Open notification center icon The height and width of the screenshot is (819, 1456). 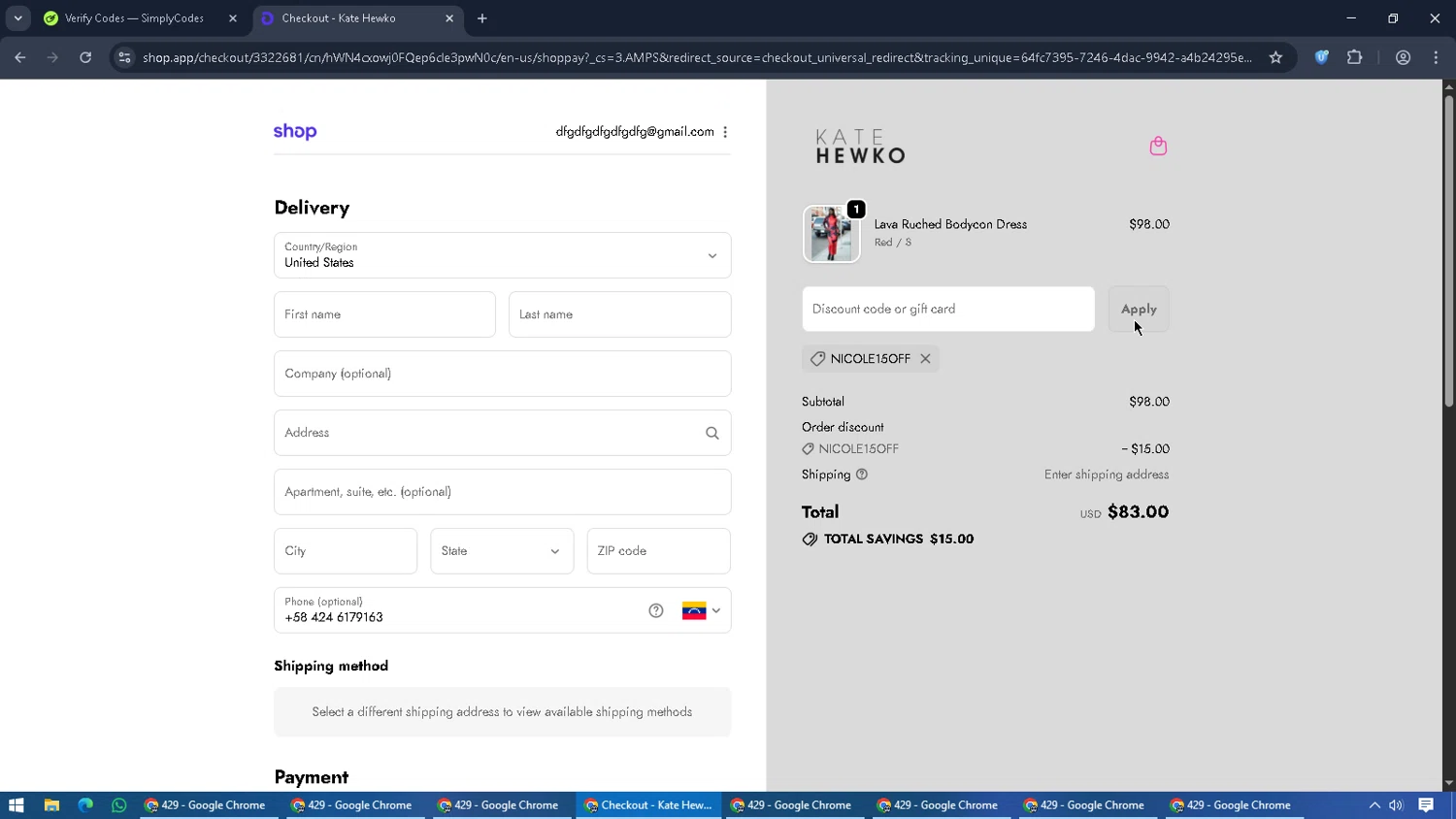[x=1426, y=805]
